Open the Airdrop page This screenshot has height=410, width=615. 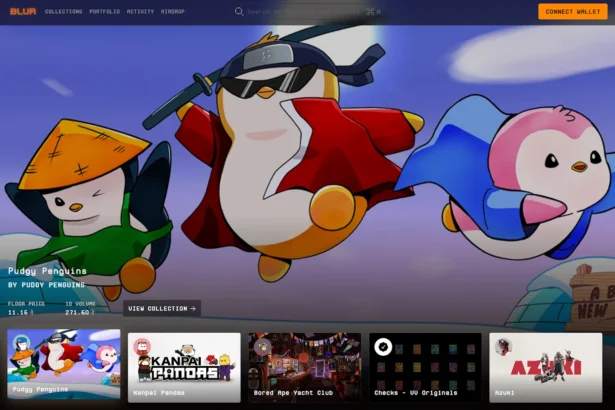(173, 11)
